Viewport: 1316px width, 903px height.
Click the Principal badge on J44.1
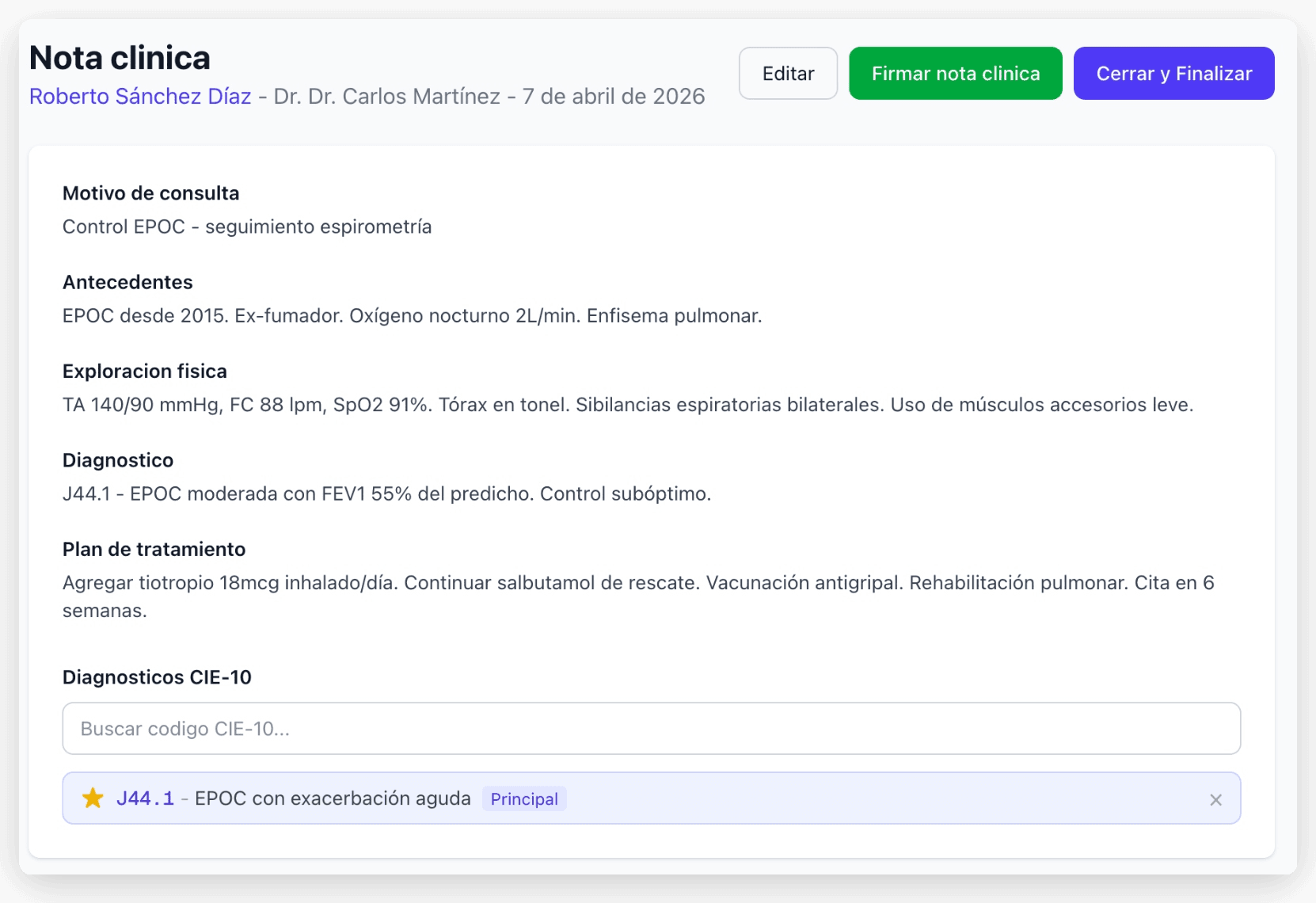pos(524,799)
